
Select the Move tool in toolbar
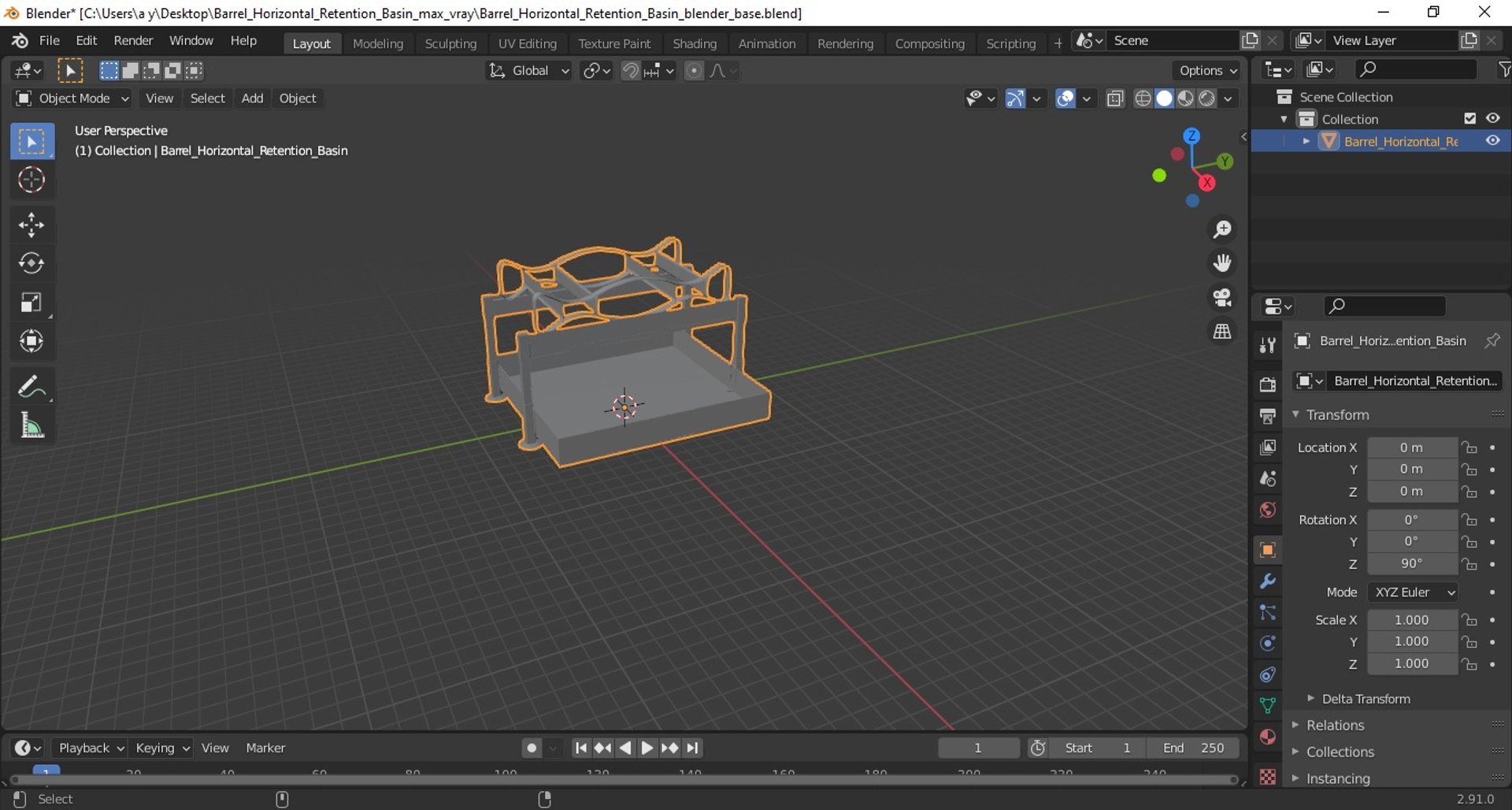(31, 225)
